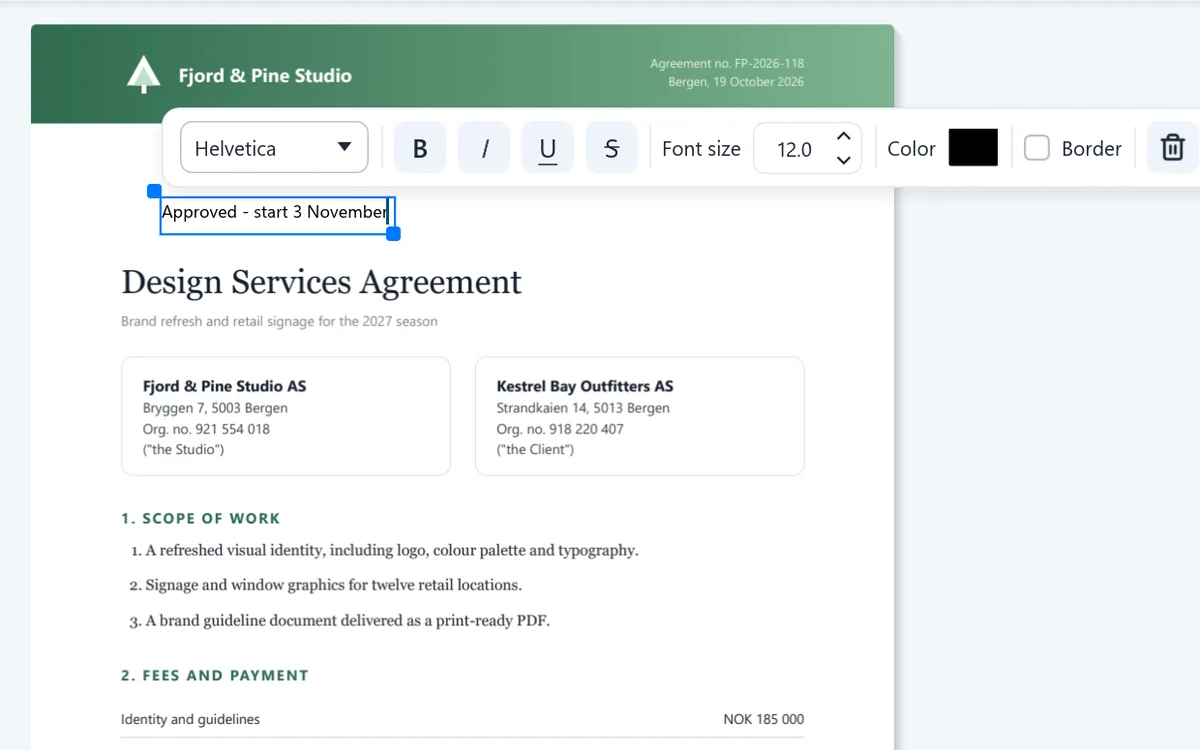Click 'Org. no. 921 554 018' text
The height and width of the screenshot is (750, 1200).
[x=206, y=429]
